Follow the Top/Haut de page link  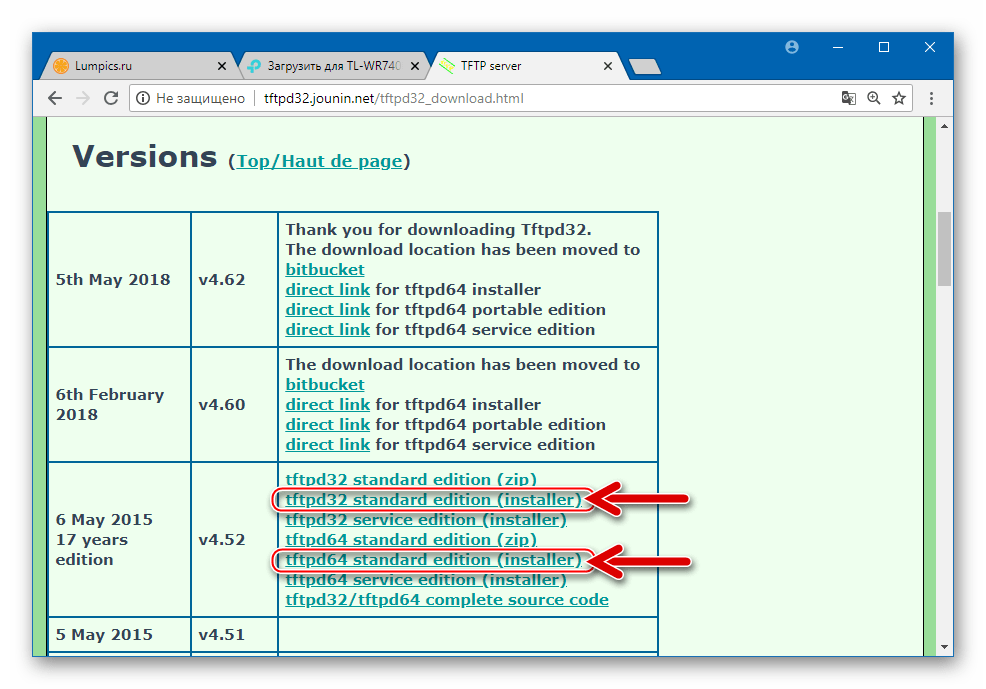coord(319,162)
